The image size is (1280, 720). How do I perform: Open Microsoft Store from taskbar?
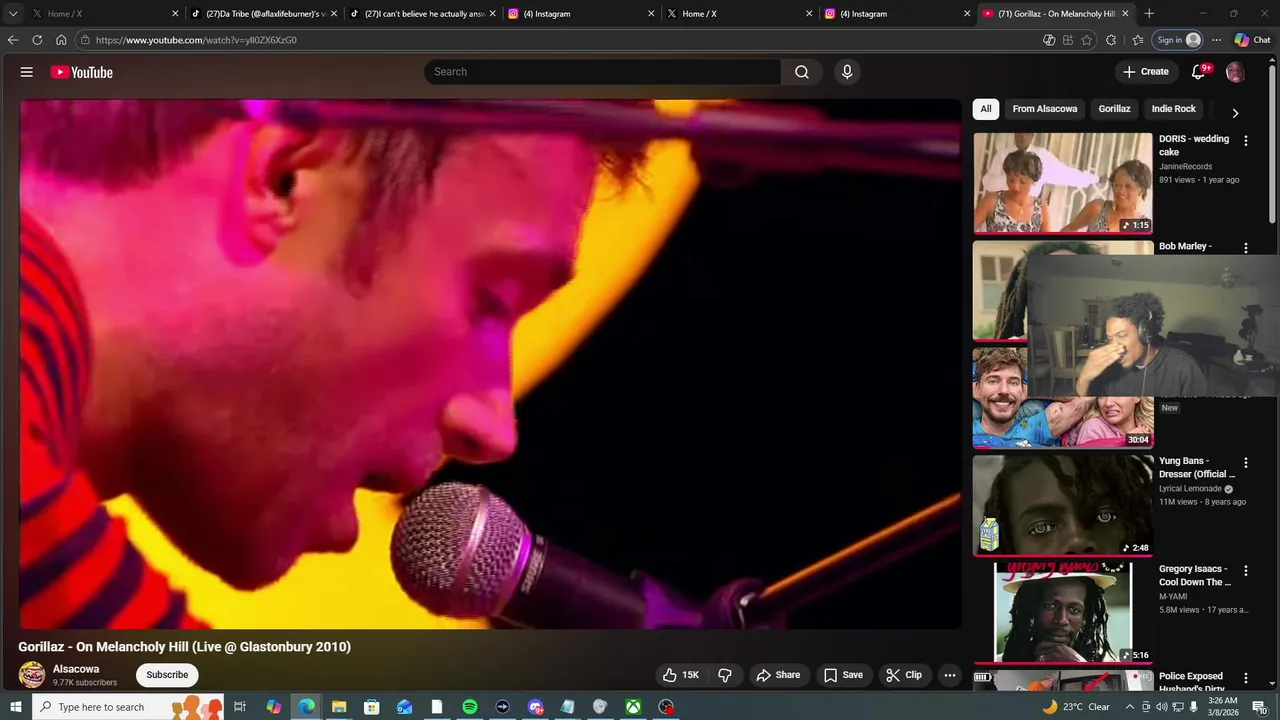click(x=372, y=707)
